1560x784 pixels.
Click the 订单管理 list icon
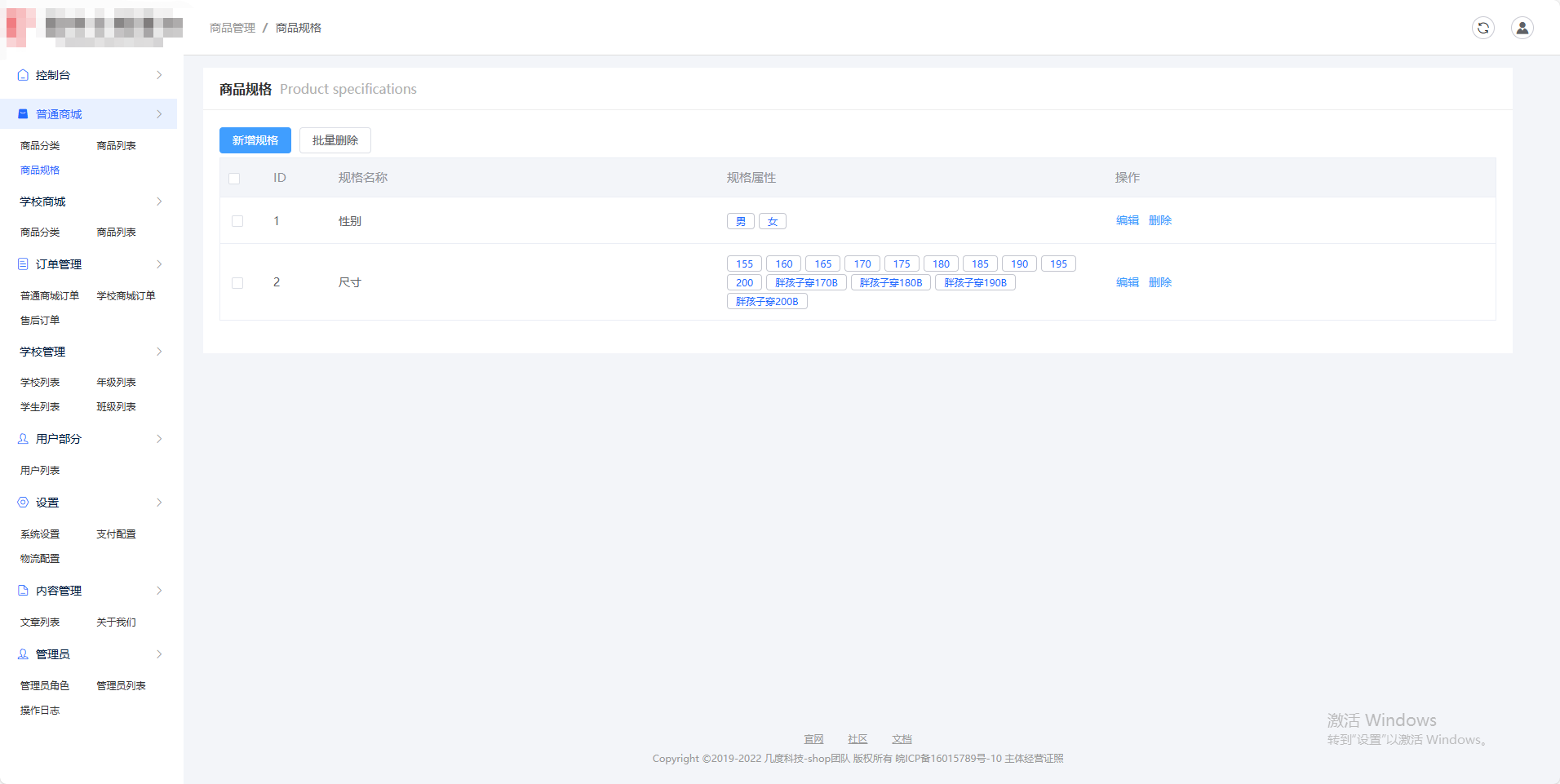[x=23, y=264]
